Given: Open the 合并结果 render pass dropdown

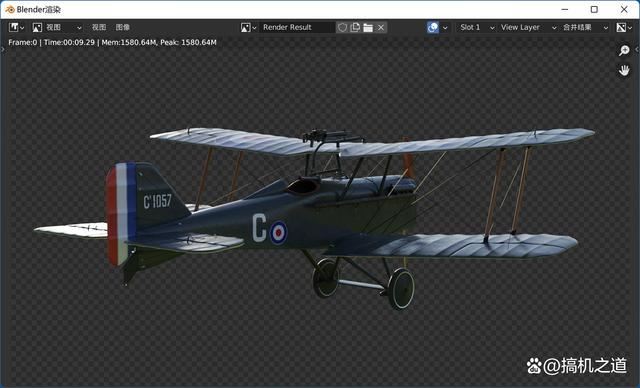Looking at the screenshot, I should pyautogui.click(x=585, y=27).
